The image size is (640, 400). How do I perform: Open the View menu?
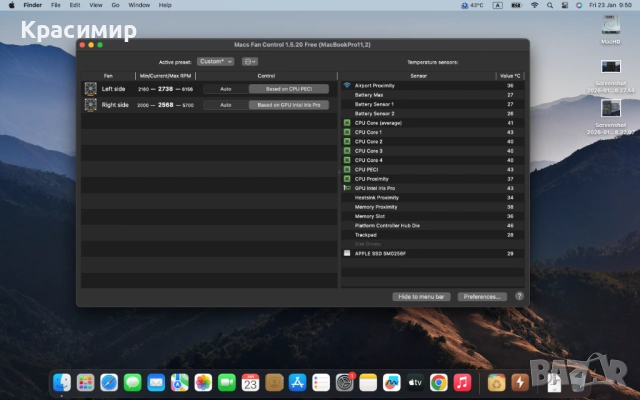[x=96, y=5]
